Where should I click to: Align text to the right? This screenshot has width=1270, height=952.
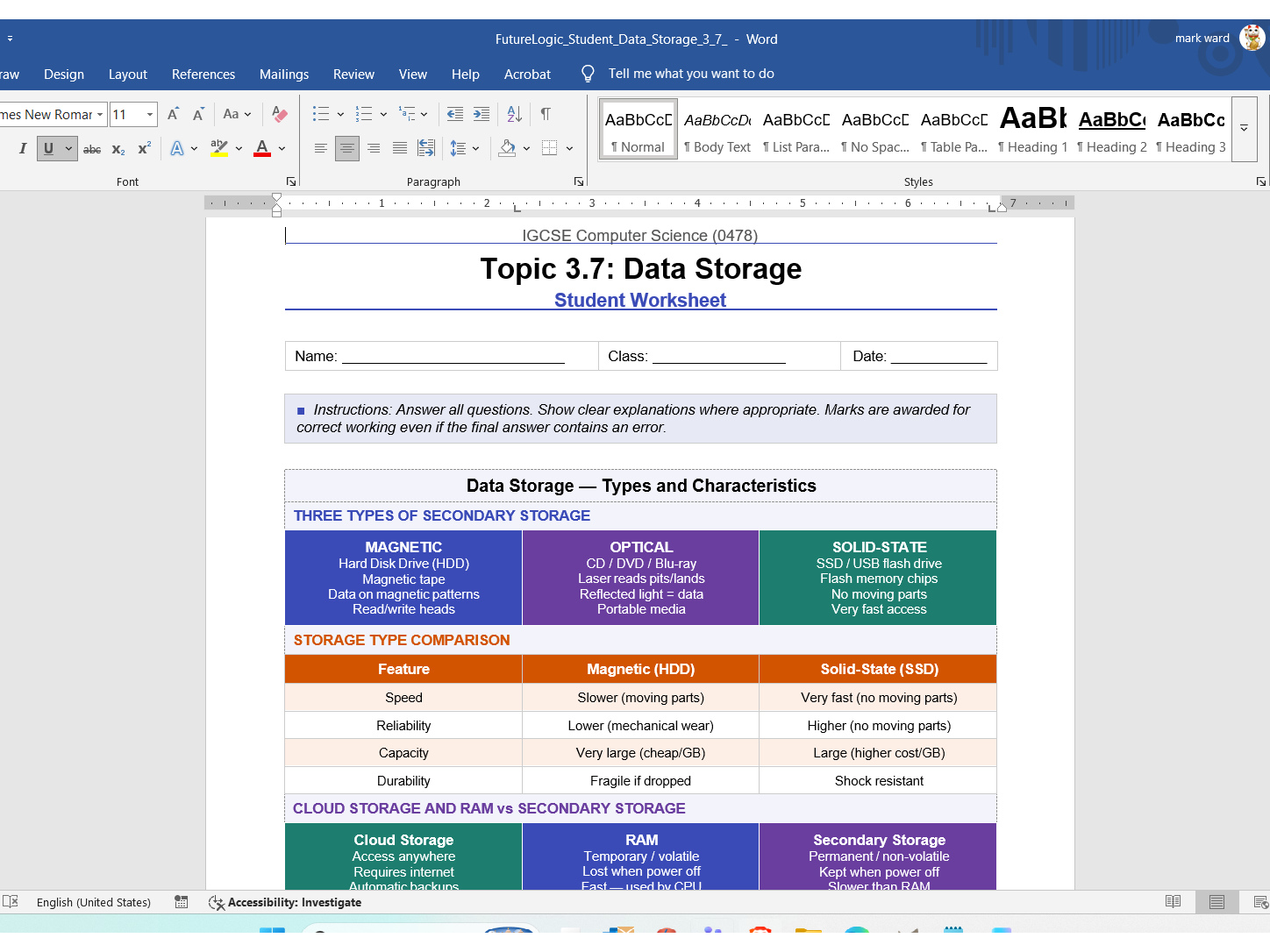[x=374, y=148]
